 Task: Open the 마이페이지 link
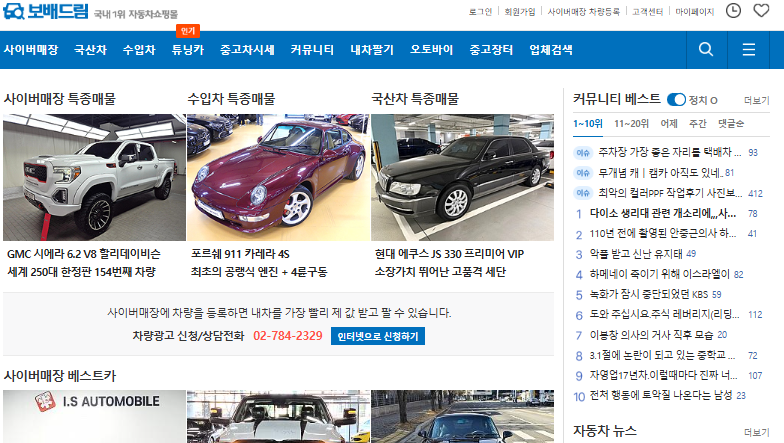click(x=694, y=12)
